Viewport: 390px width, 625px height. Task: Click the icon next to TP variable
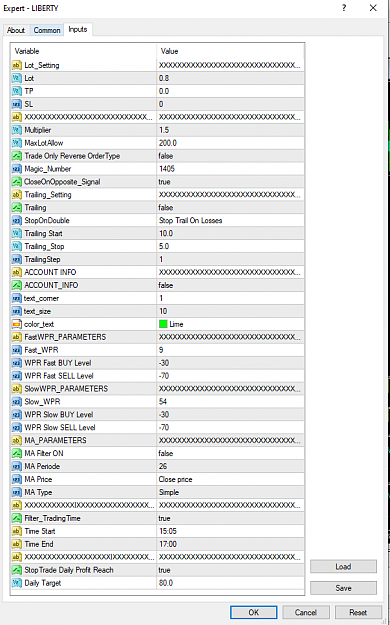[17, 91]
